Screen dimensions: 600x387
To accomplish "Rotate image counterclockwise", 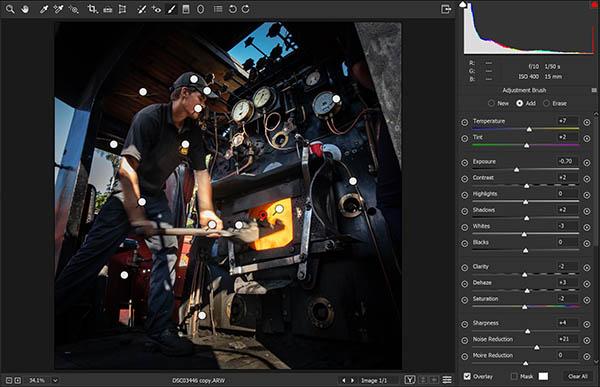I will 232,9.
